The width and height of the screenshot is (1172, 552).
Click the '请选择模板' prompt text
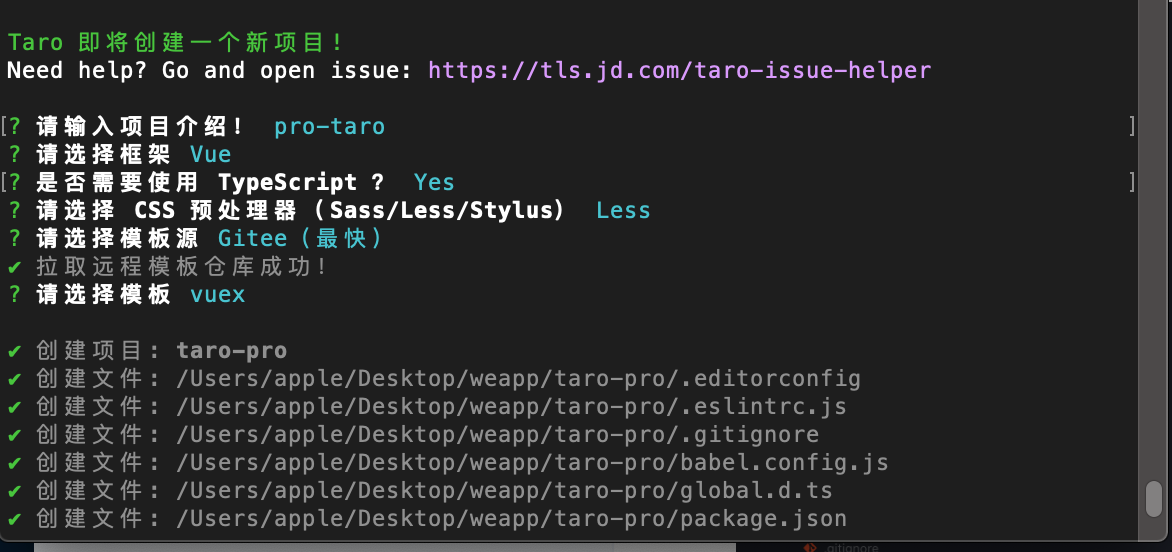click(103, 295)
